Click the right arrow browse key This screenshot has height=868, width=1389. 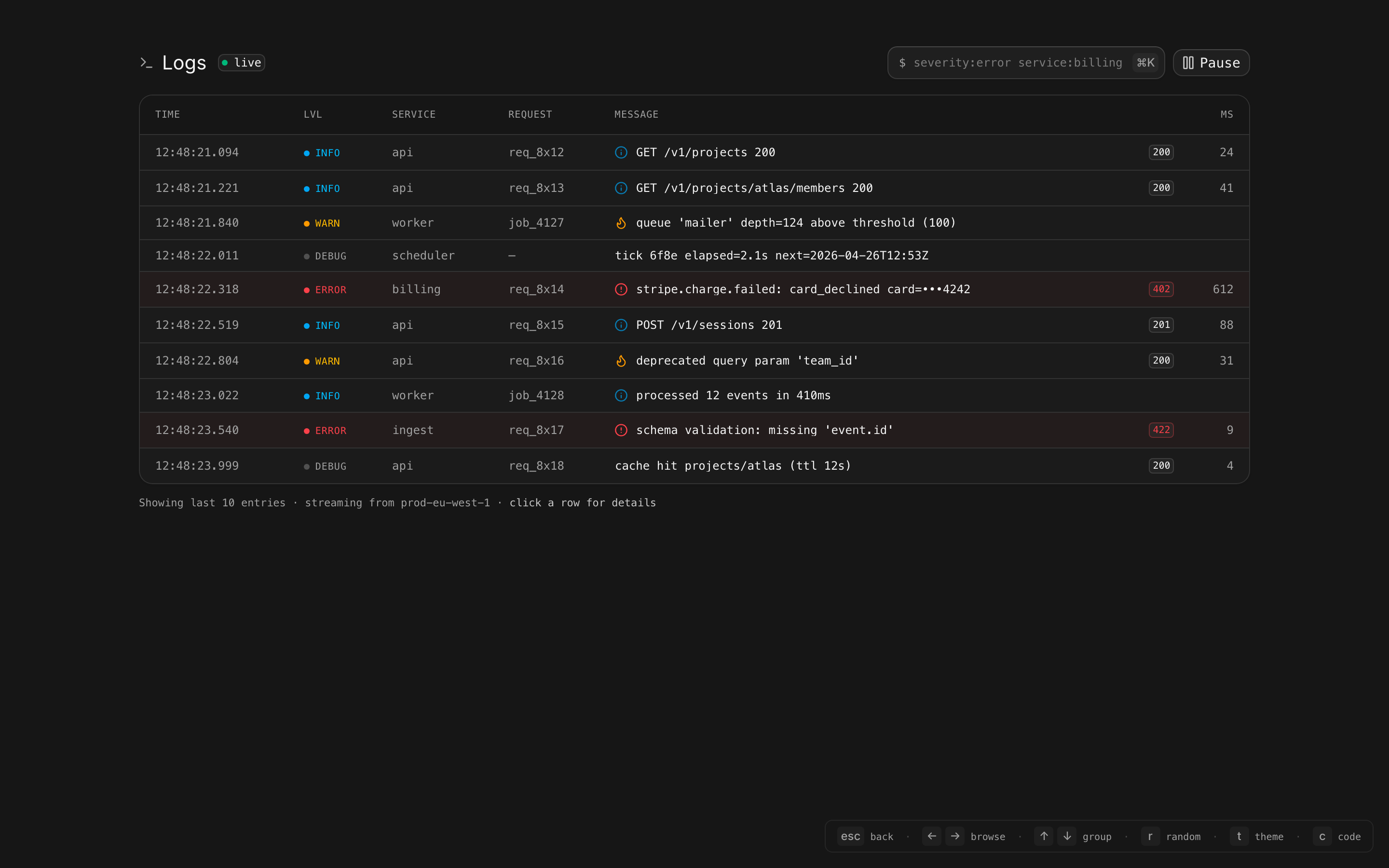tap(954, 837)
